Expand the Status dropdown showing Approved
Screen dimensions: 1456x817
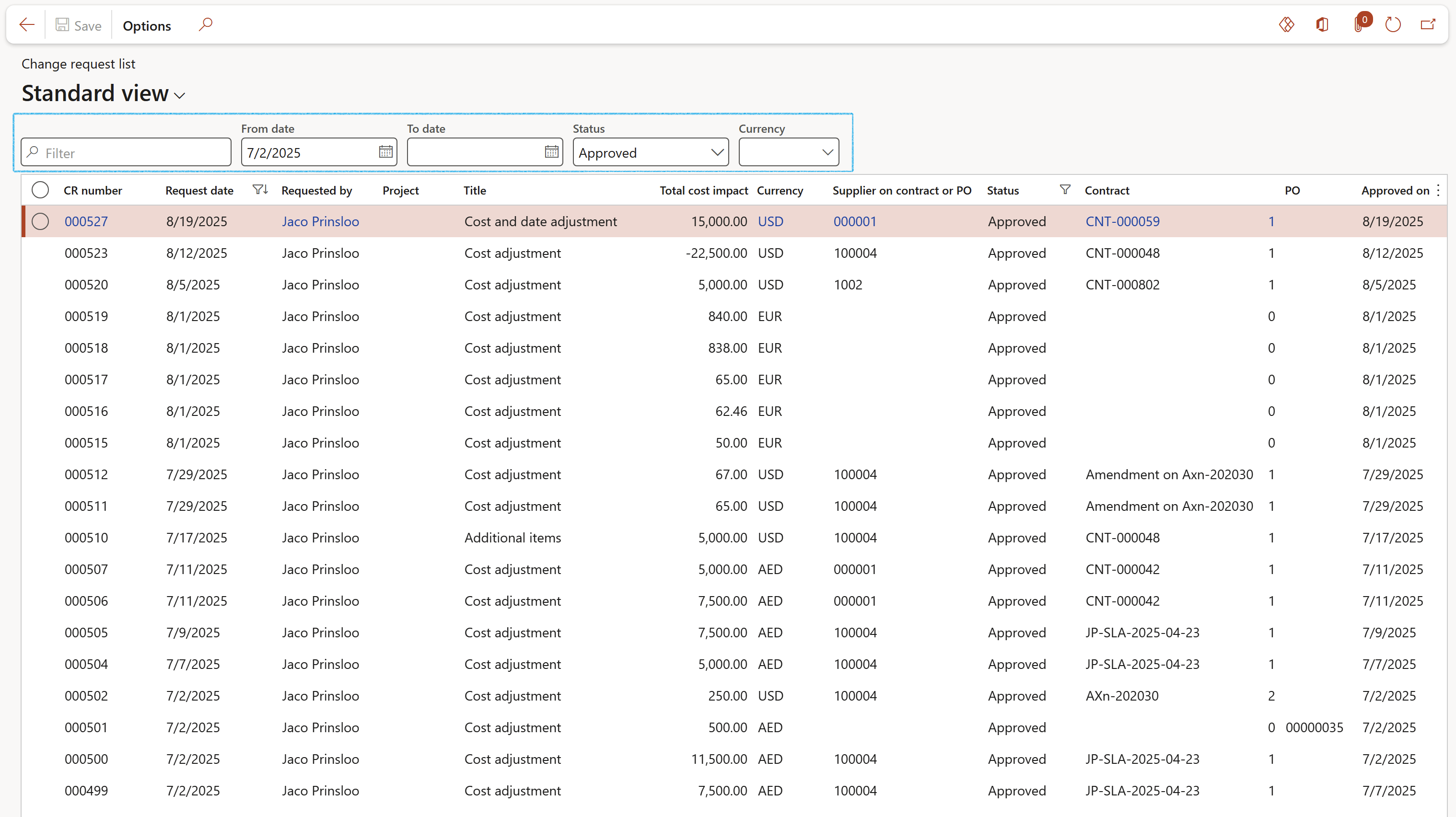pyautogui.click(x=717, y=152)
